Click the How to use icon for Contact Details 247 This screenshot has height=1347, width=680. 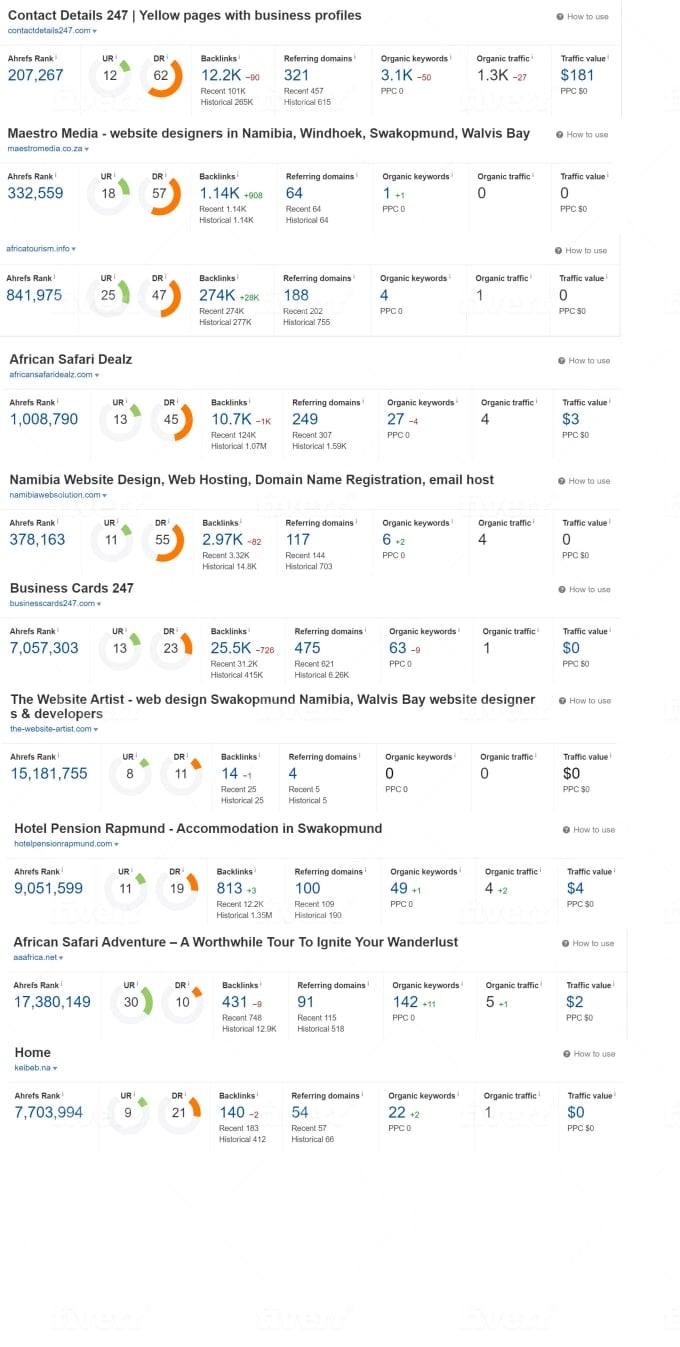point(561,14)
